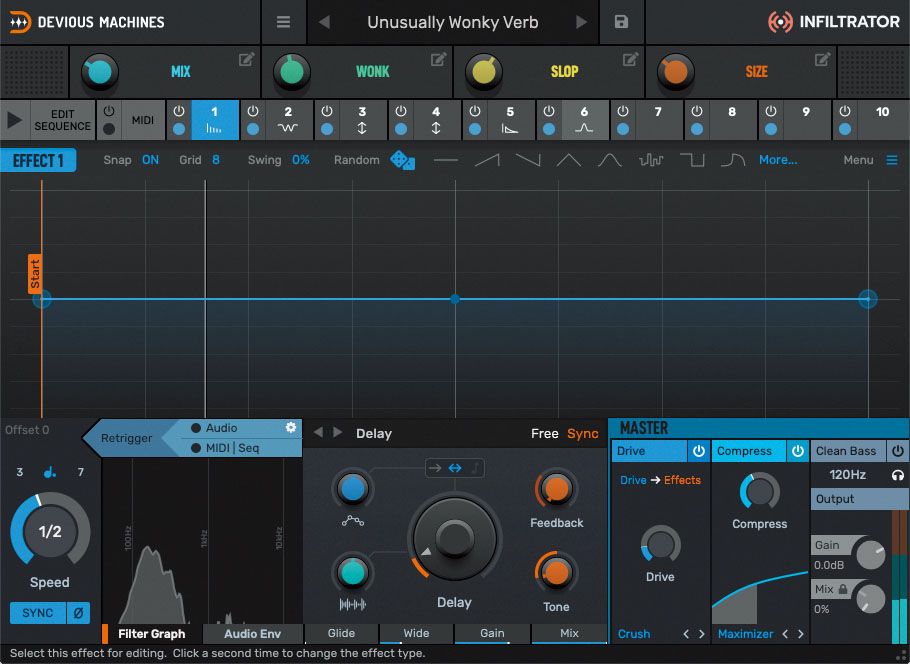
Task: Adjust the Speed 1/2 knob
Action: [50, 531]
